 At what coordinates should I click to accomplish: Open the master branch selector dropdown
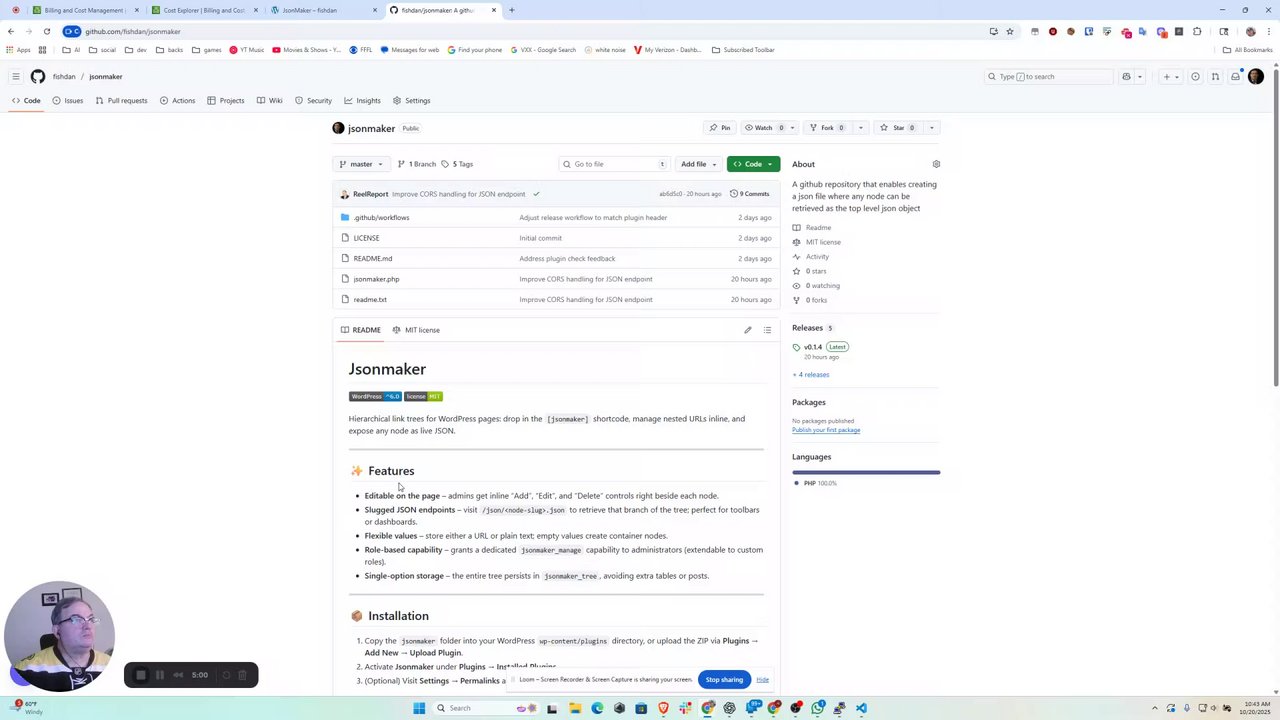[x=361, y=164]
